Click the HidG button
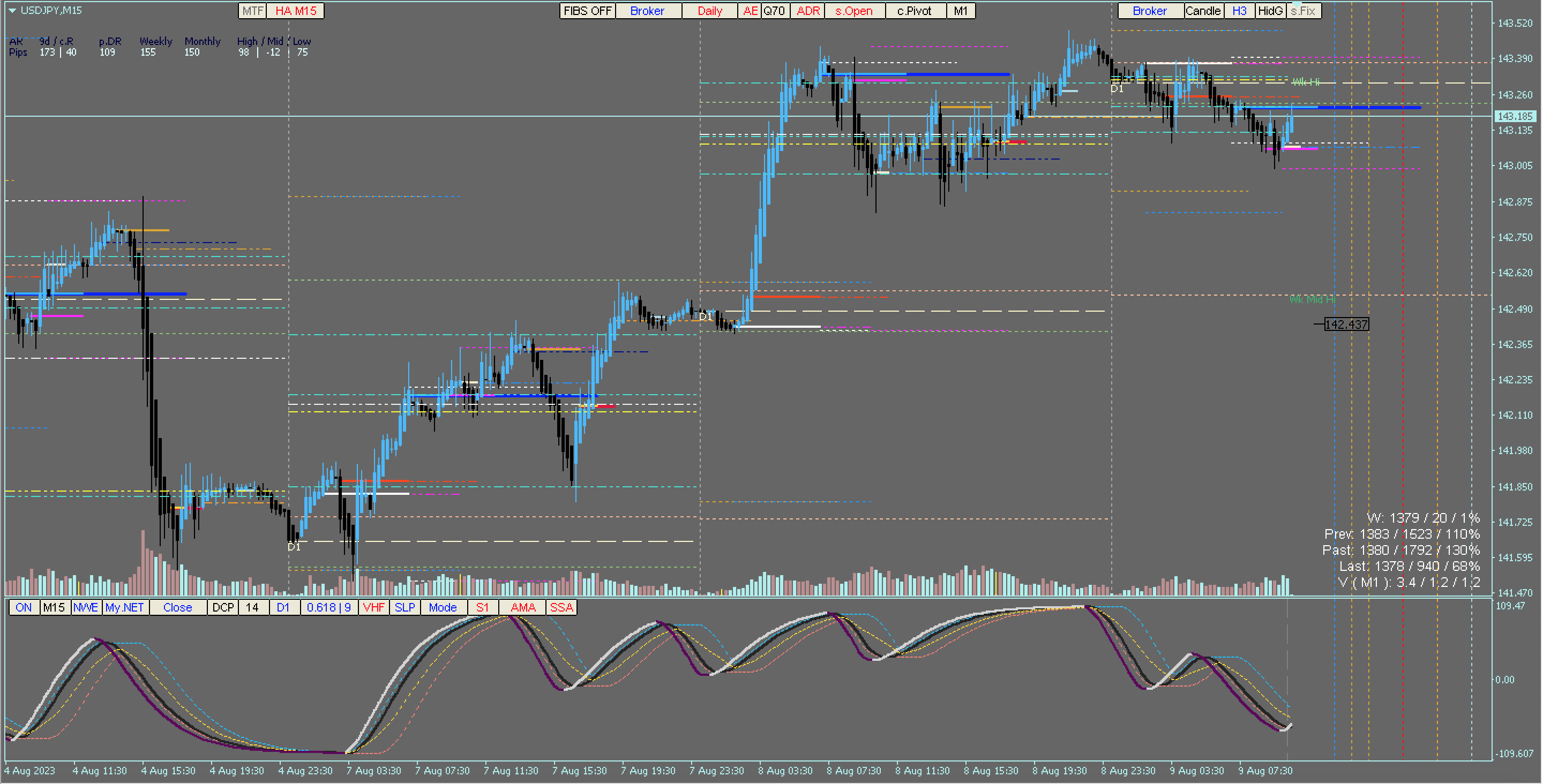The height and width of the screenshot is (784, 1543). point(1270,11)
